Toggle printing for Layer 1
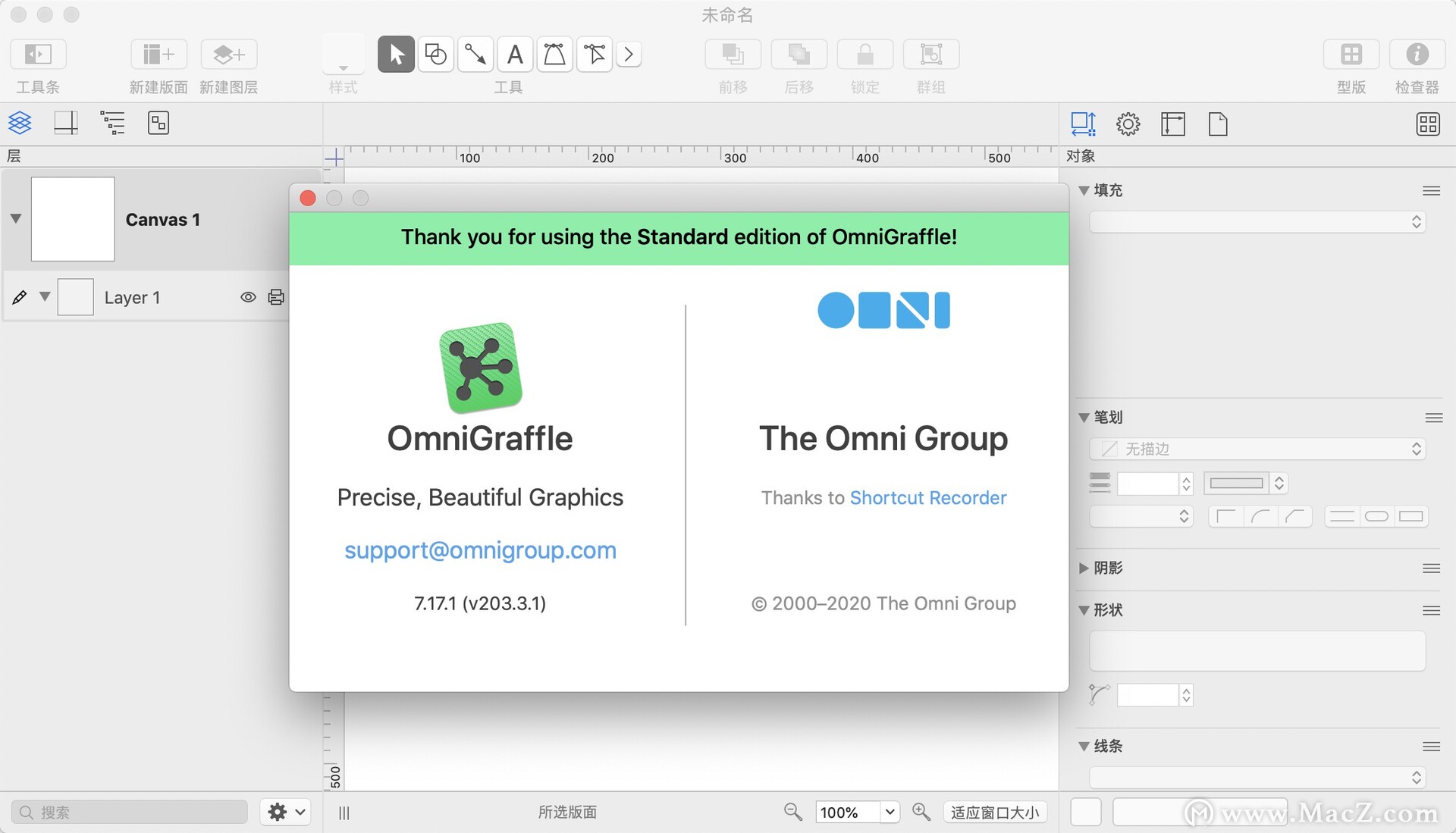Image resolution: width=1456 pixels, height=833 pixels. (x=275, y=297)
